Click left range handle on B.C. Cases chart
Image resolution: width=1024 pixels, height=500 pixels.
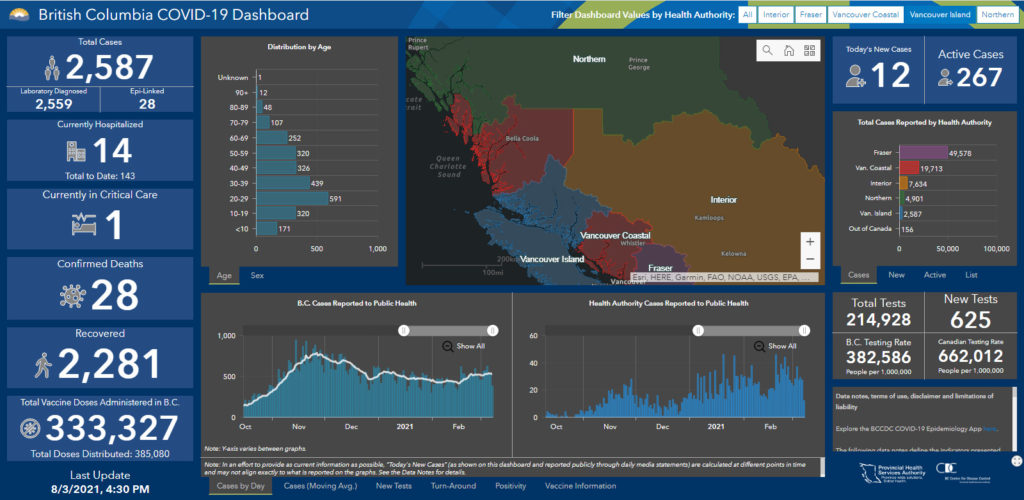click(x=404, y=329)
